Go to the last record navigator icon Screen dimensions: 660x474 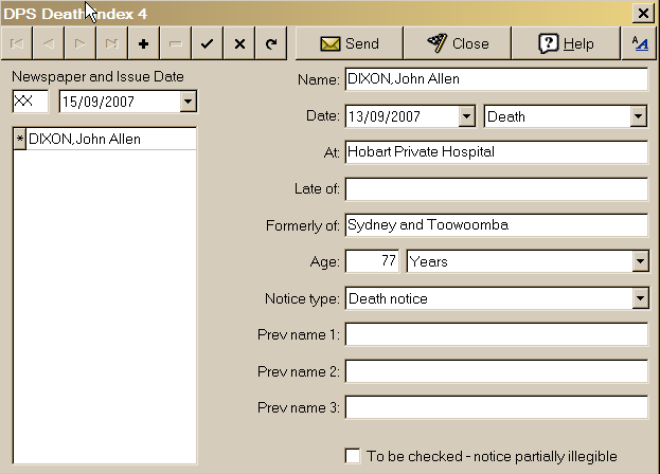pos(112,44)
